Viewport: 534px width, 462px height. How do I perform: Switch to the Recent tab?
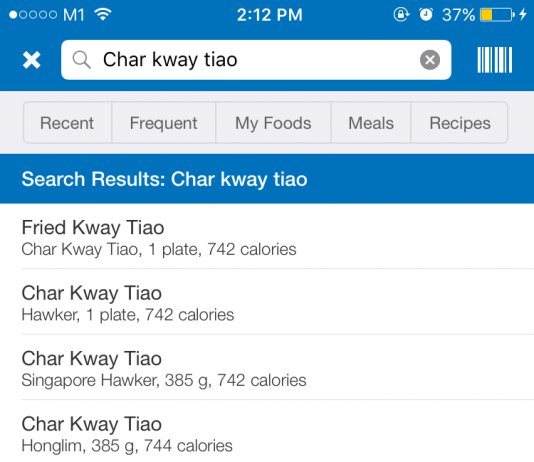coord(67,123)
